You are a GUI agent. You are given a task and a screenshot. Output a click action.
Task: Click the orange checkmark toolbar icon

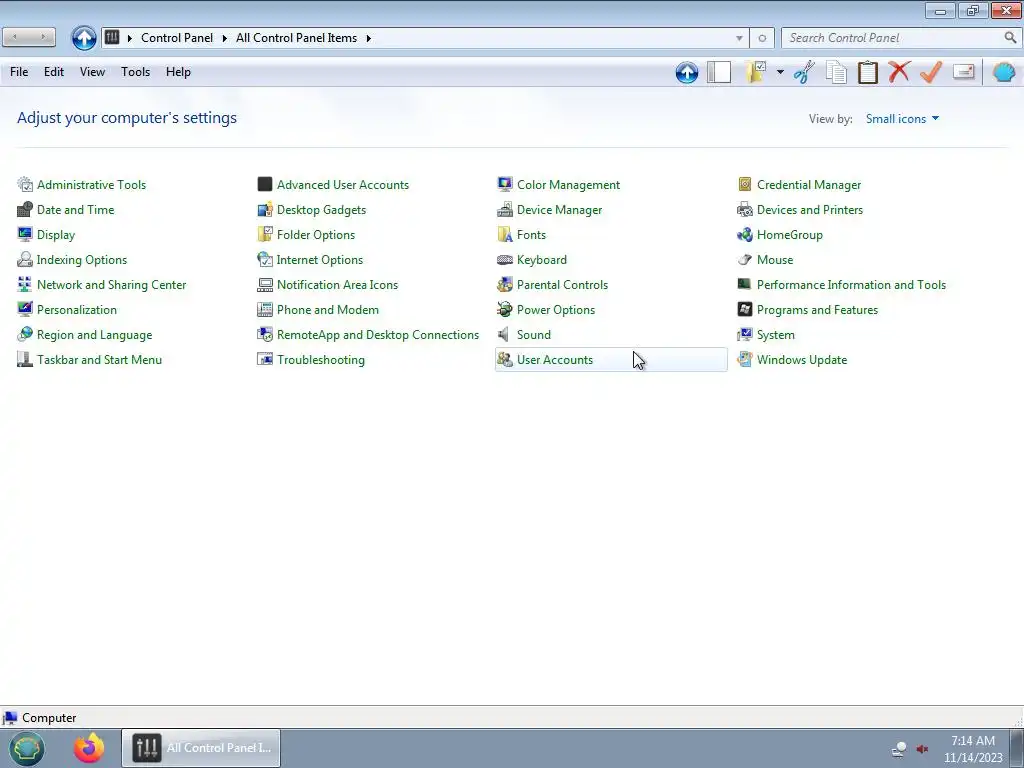(x=931, y=72)
